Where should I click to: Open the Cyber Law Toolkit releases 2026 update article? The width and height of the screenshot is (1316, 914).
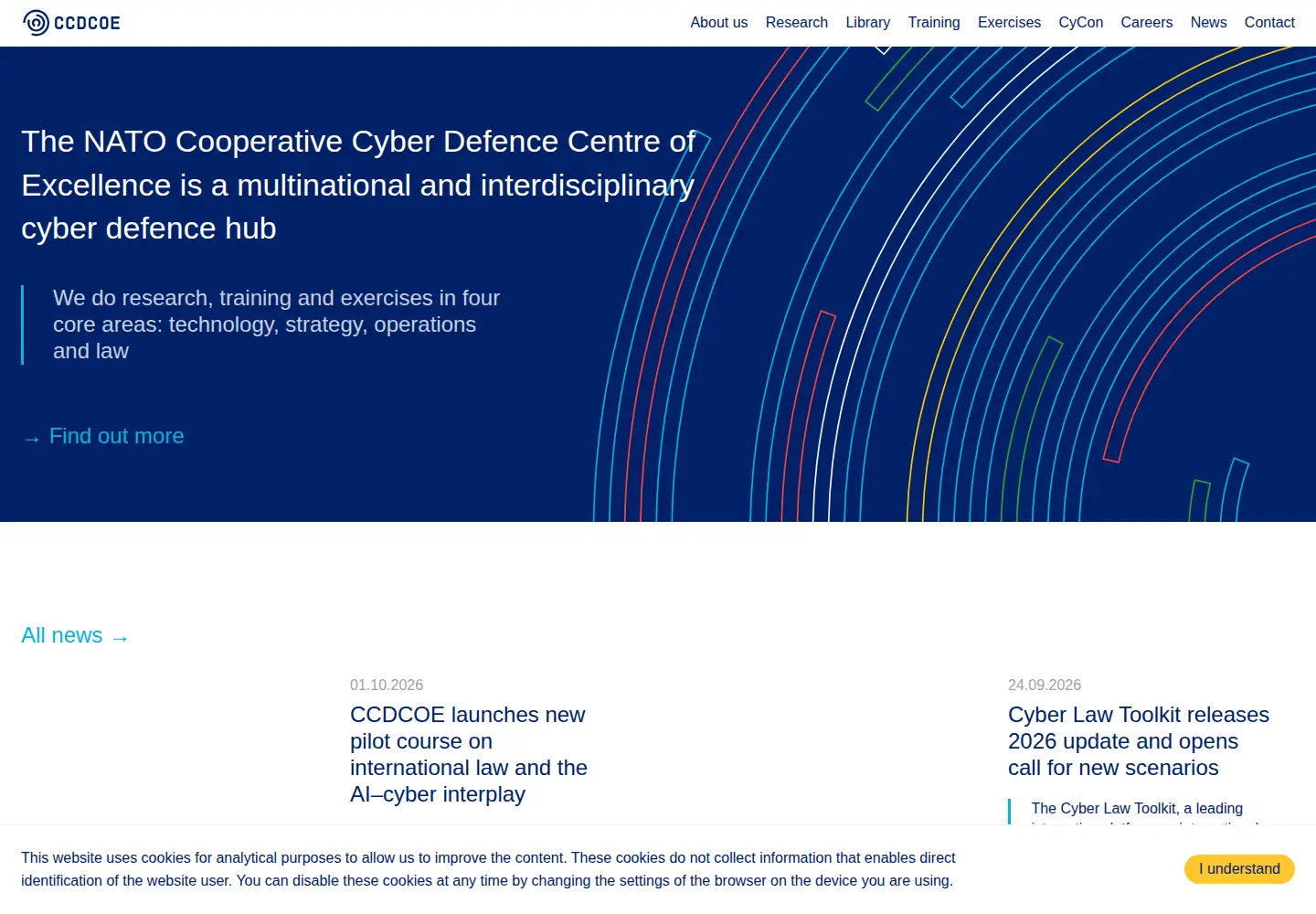tap(1139, 741)
